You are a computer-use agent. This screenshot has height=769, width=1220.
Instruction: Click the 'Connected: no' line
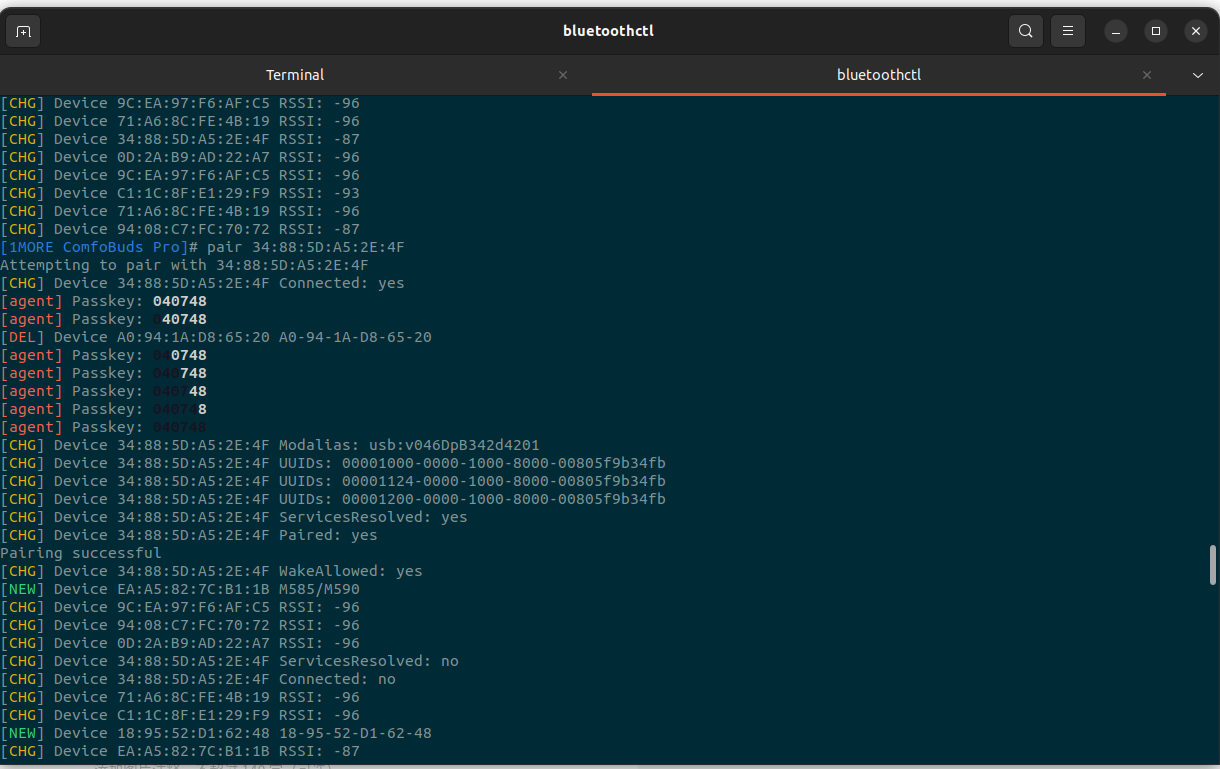198,679
